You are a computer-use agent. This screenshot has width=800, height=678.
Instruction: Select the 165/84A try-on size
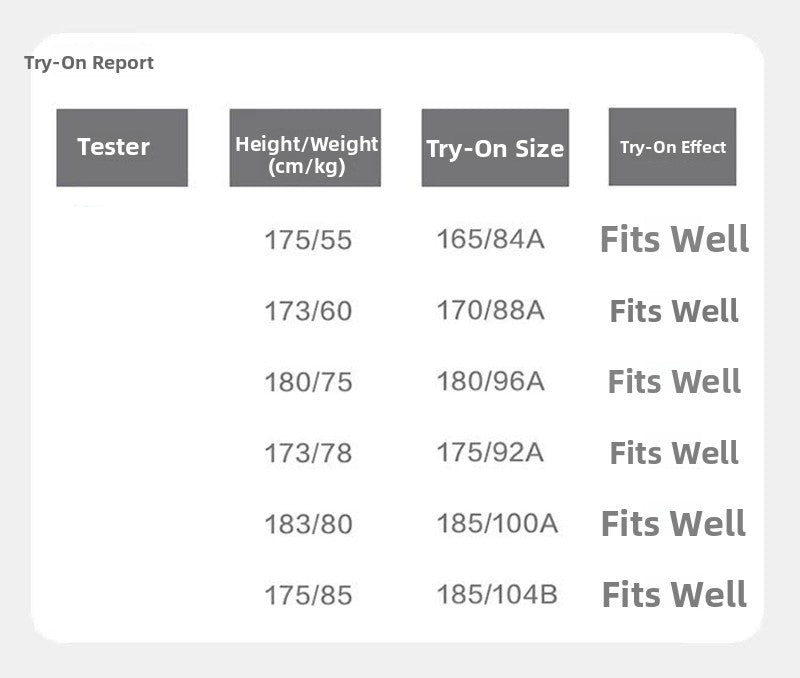[490, 240]
